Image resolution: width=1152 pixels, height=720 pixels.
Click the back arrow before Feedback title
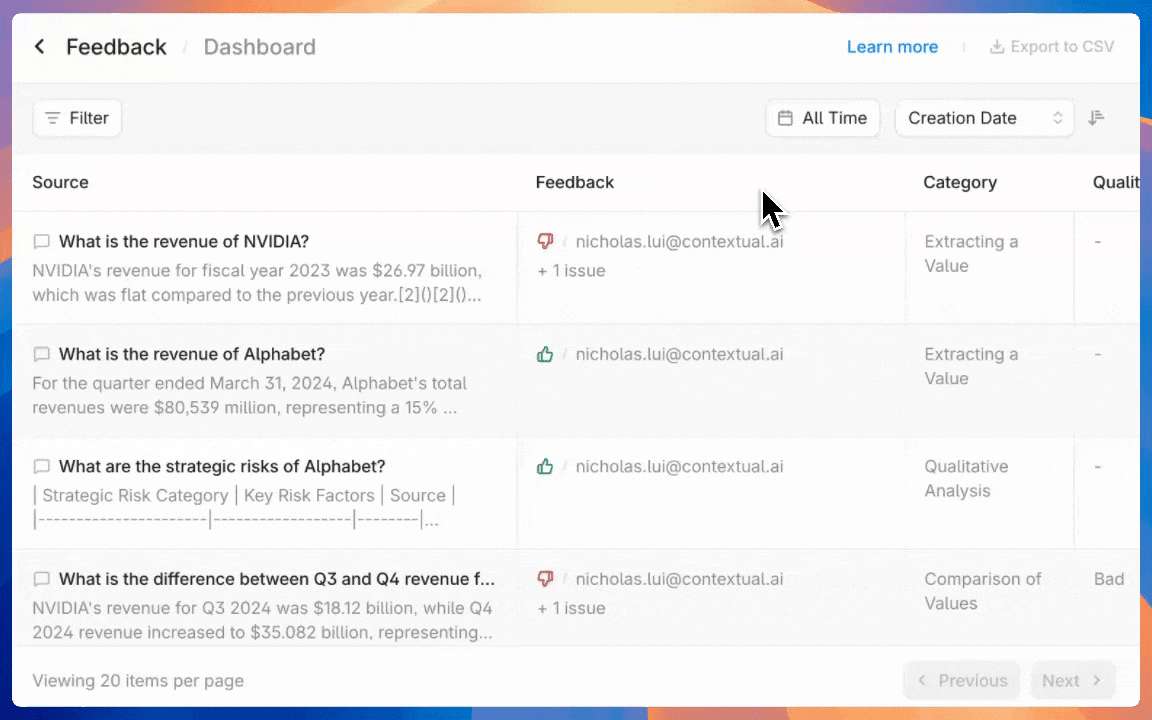click(x=39, y=46)
